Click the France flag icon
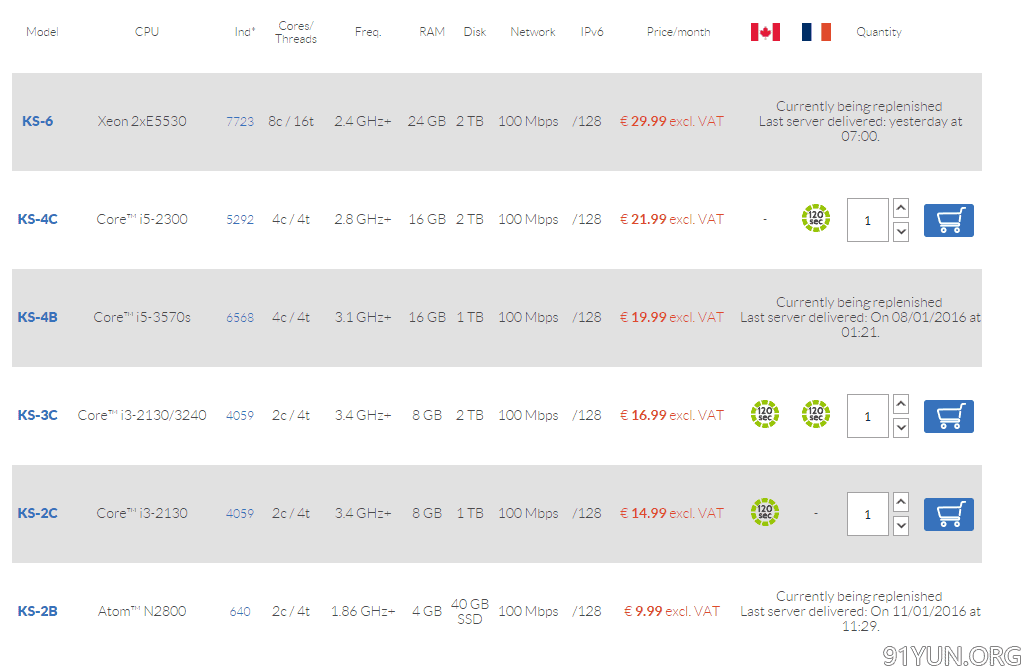Screen dimensions: 1022x669 coord(816,32)
